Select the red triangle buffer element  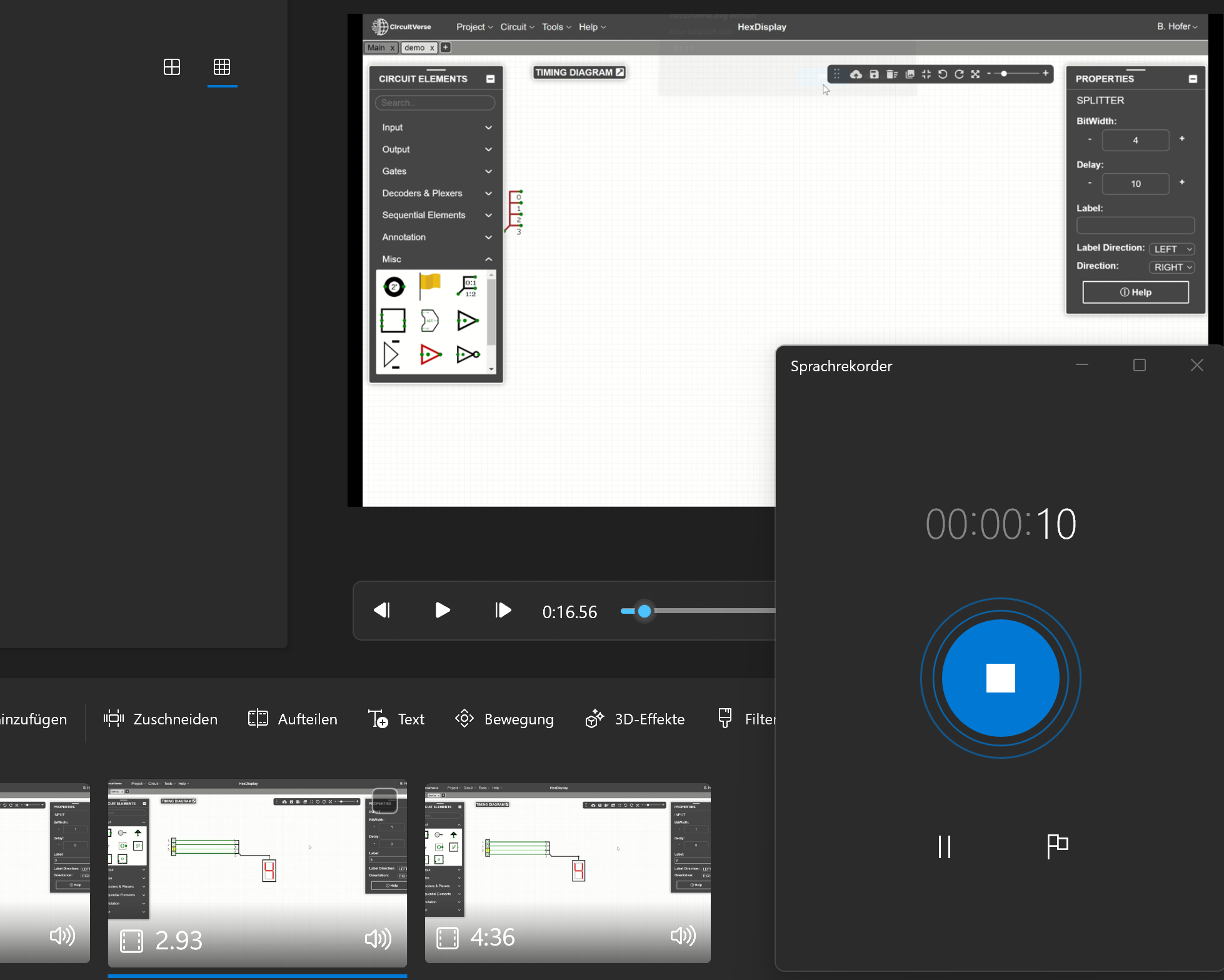[x=430, y=354]
